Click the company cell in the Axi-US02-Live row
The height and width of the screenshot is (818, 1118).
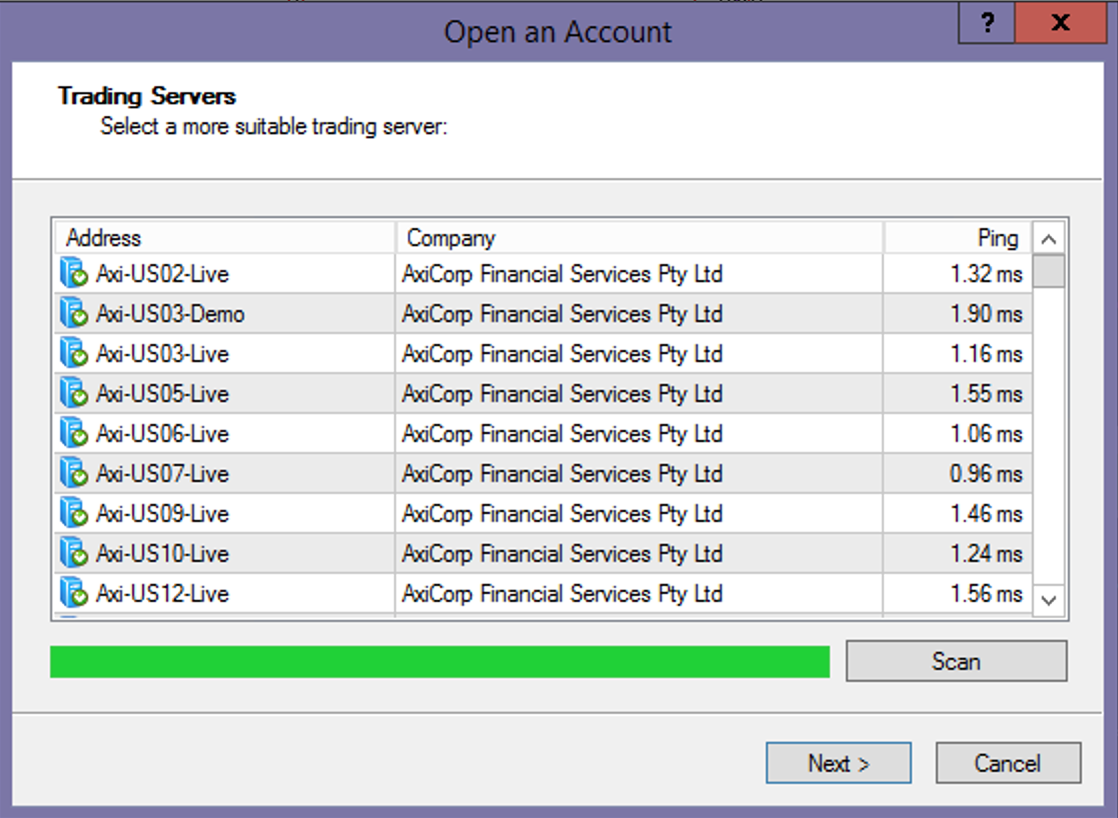[x=640, y=274]
